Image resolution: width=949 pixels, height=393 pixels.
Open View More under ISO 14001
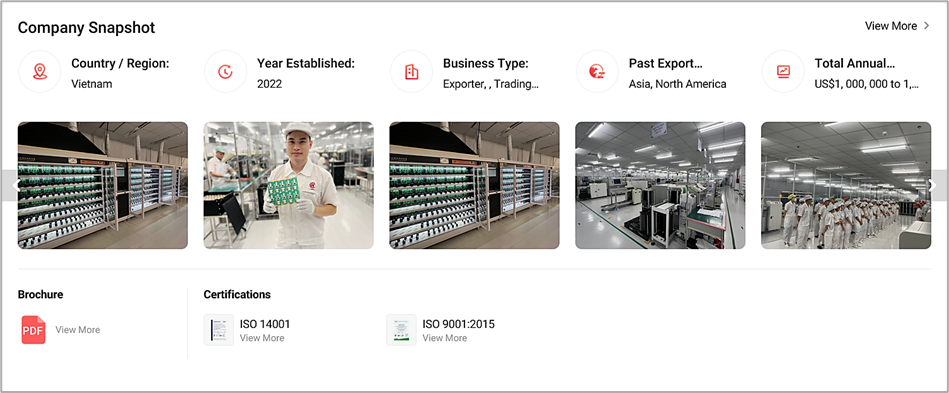click(261, 338)
